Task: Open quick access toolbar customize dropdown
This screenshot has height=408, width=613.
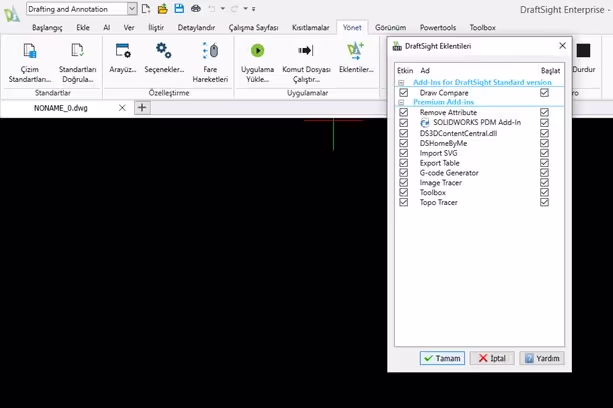Action: 254,9
